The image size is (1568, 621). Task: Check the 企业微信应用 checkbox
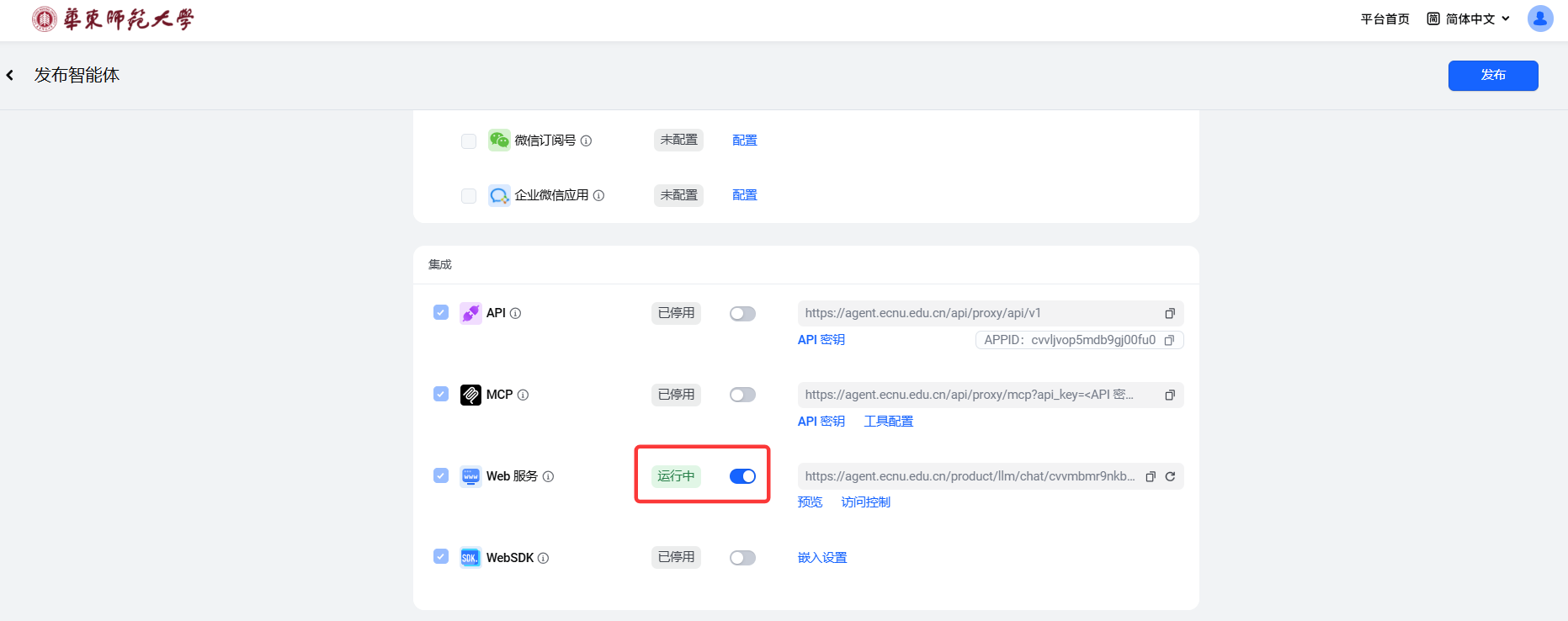[469, 196]
